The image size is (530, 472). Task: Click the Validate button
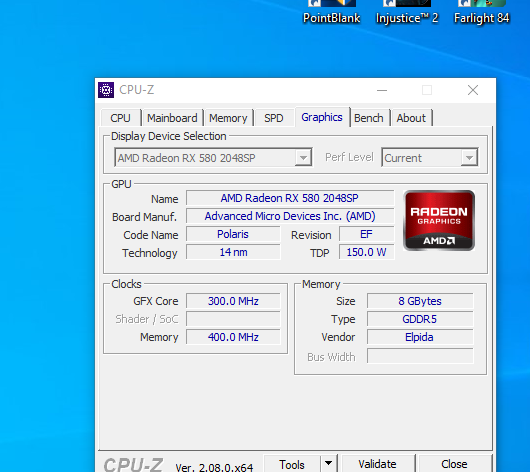tap(378, 464)
